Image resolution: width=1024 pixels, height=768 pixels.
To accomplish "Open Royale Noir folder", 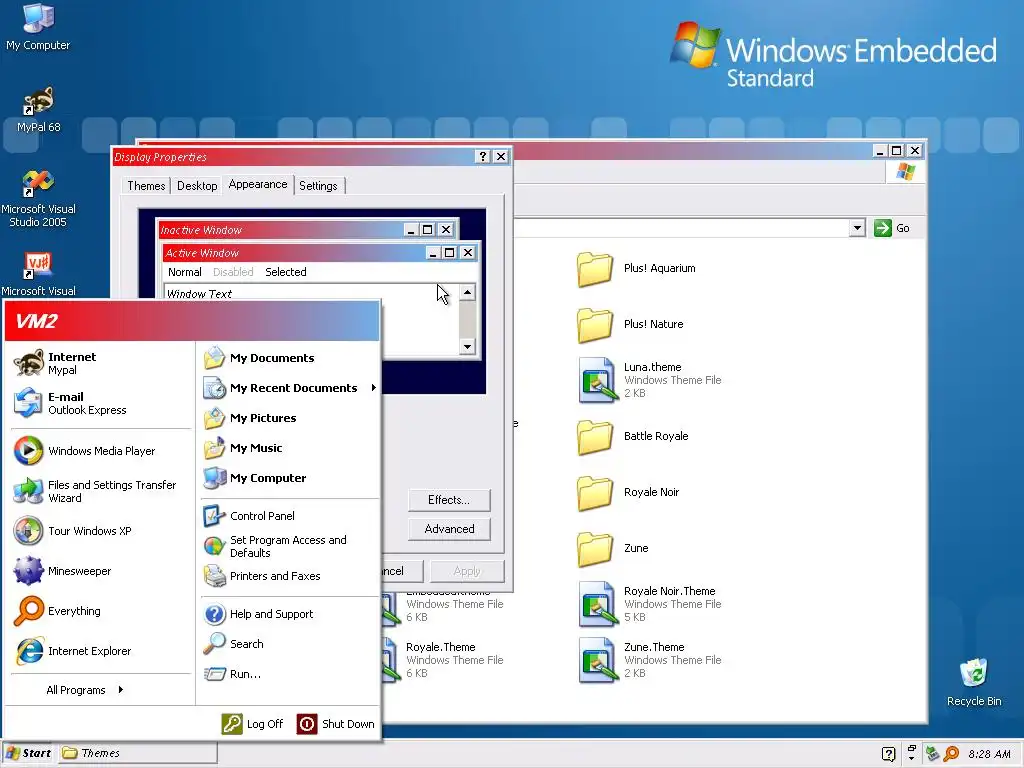I will tap(628, 492).
